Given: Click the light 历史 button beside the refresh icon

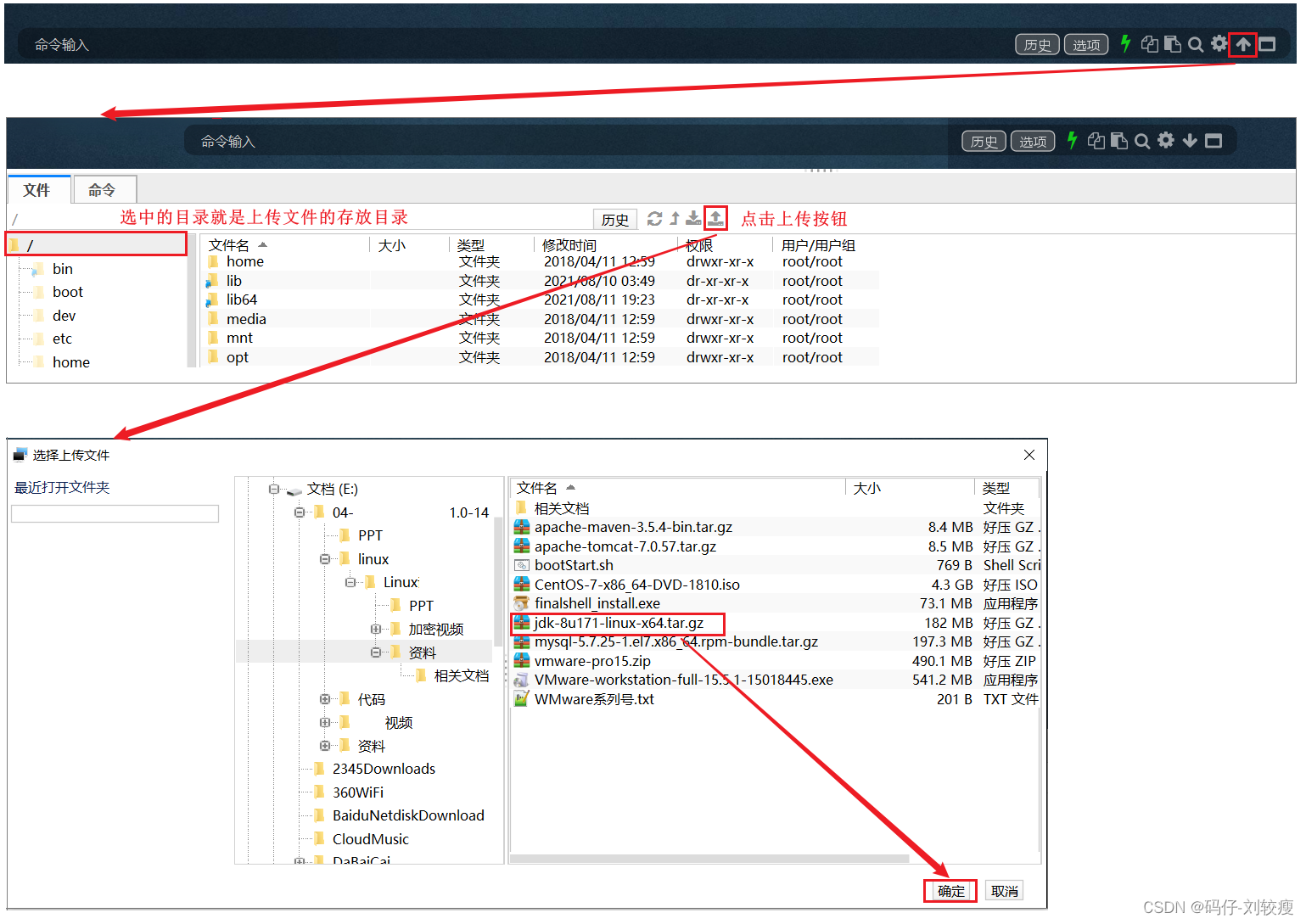Looking at the screenshot, I should 615,220.
